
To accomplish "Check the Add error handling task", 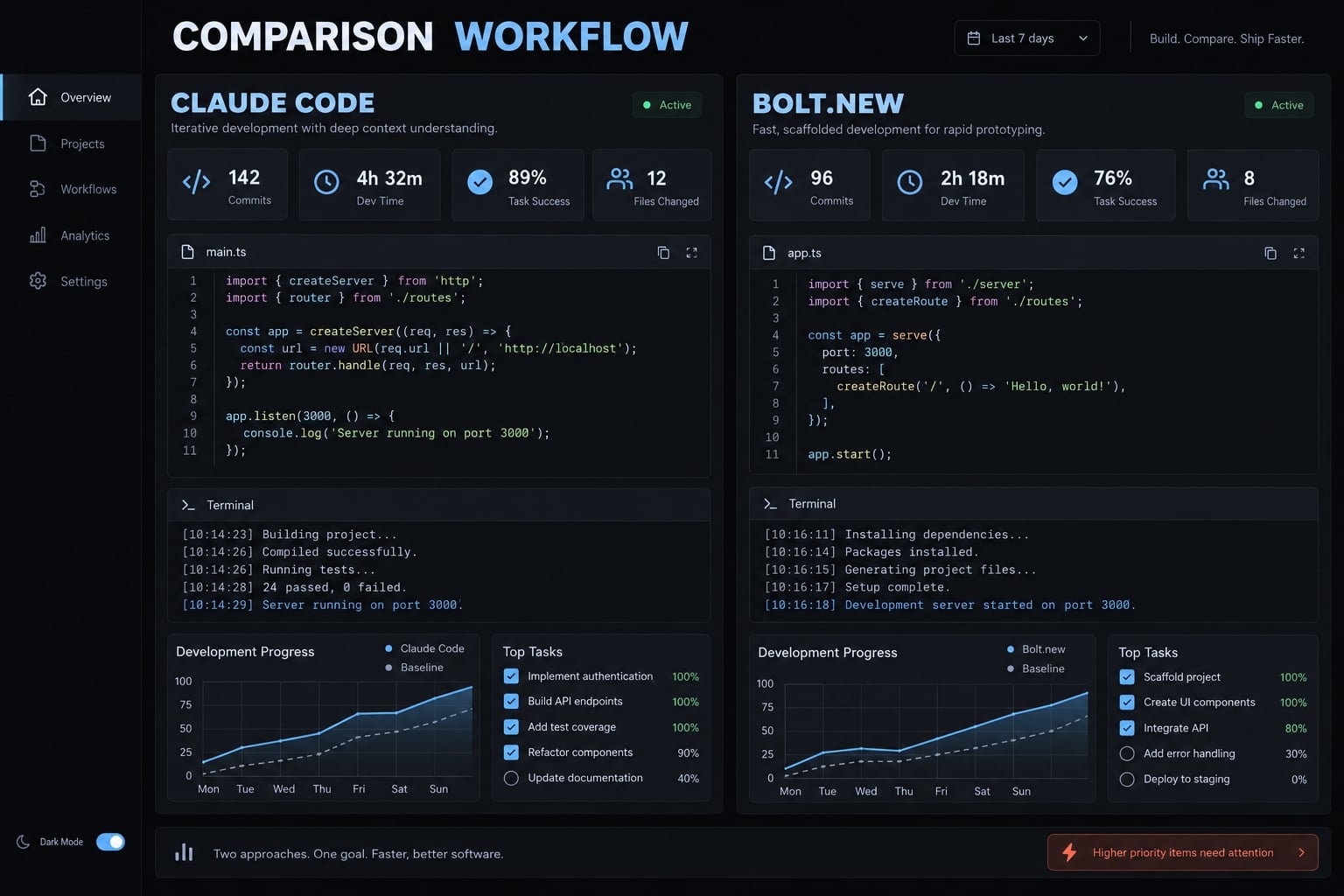I will pyautogui.click(x=1127, y=753).
